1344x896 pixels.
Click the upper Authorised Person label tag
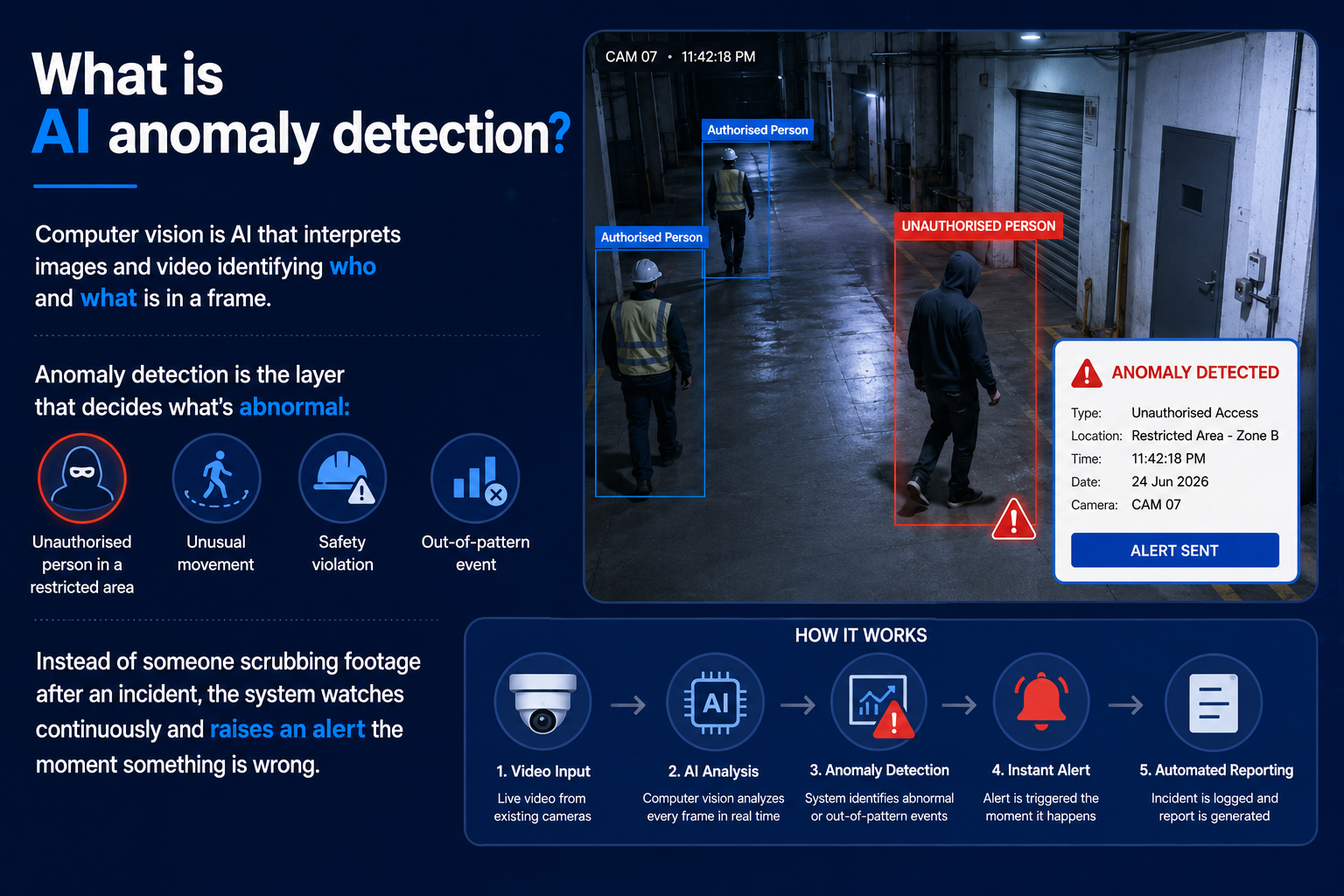coord(758,130)
